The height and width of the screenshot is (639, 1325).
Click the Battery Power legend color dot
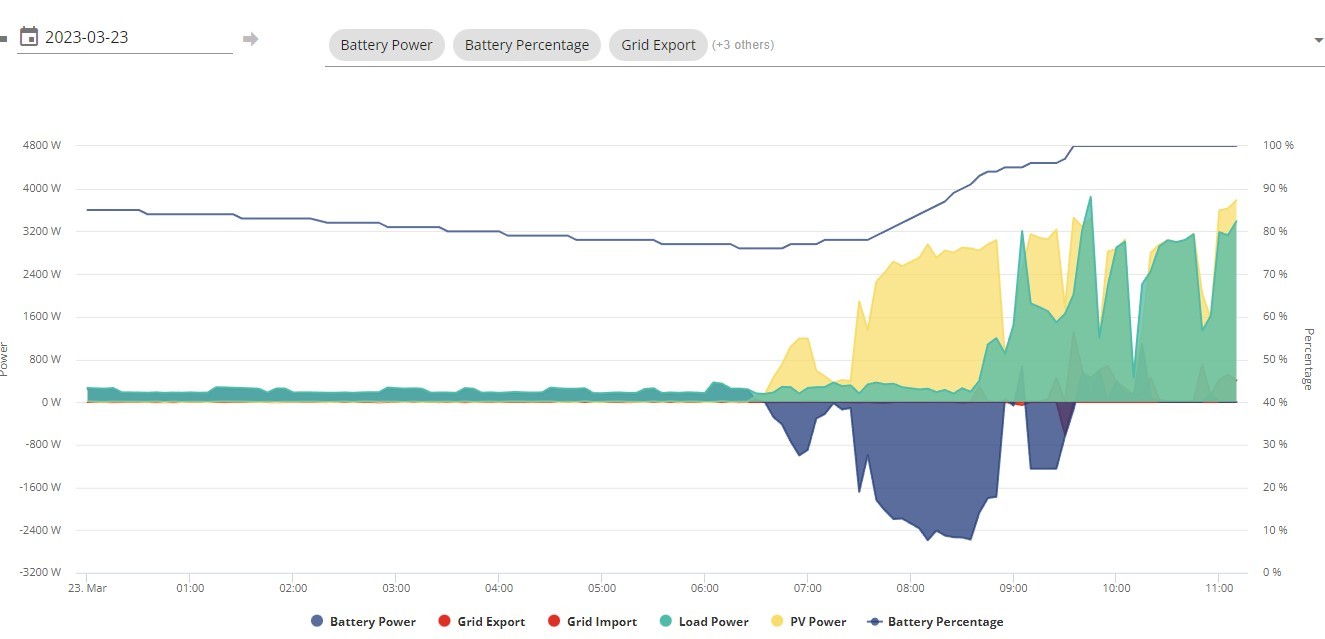[x=318, y=621]
